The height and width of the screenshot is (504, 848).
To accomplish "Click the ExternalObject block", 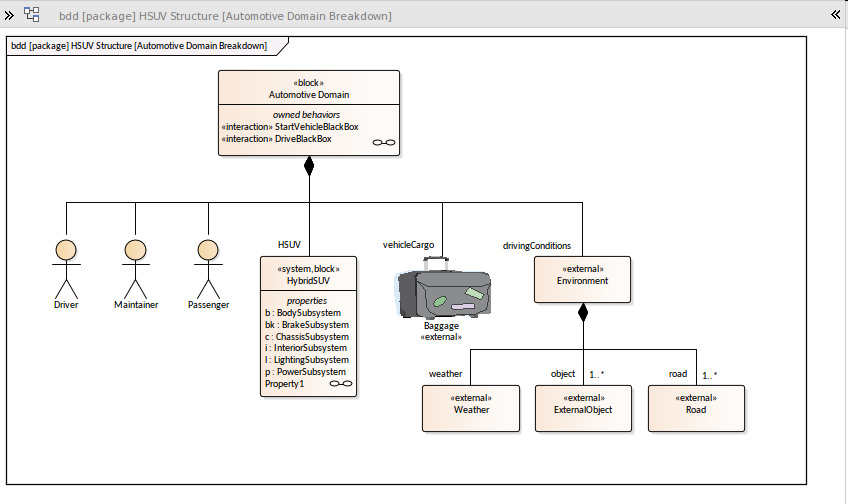I will [x=583, y=408].
